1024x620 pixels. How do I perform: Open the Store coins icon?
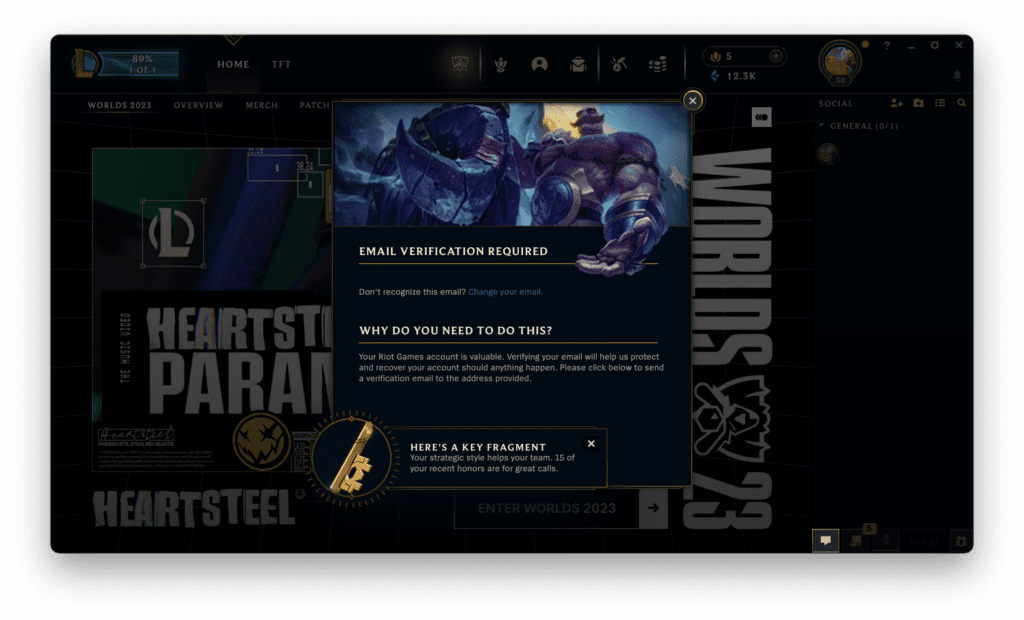click(x=658, y=64)
